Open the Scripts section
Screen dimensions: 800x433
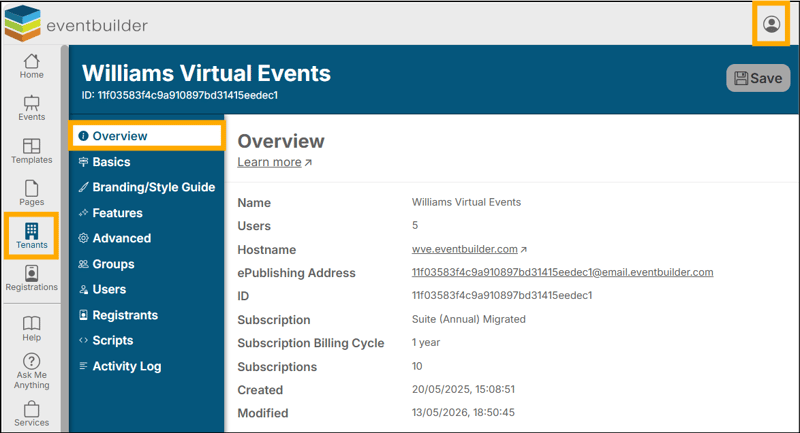click(146, 341)
